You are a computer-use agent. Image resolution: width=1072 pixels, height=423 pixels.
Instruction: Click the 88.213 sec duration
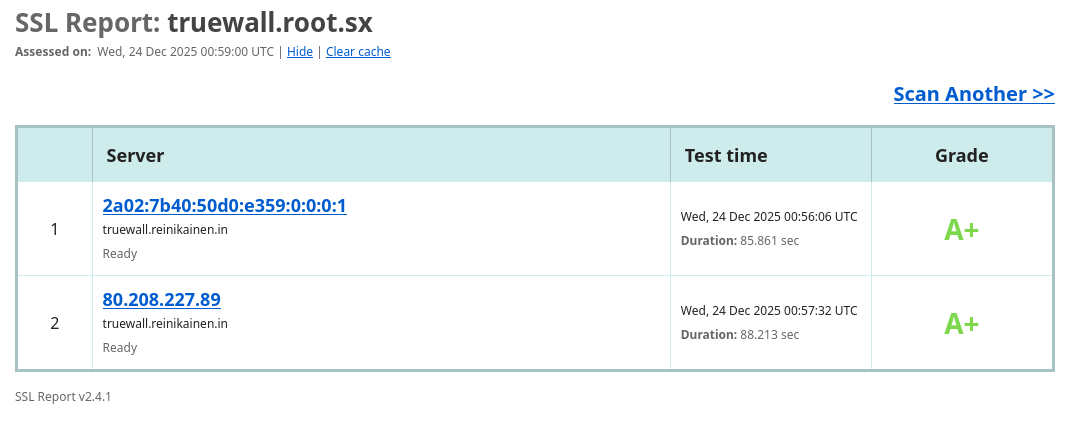tap(769, 334)
